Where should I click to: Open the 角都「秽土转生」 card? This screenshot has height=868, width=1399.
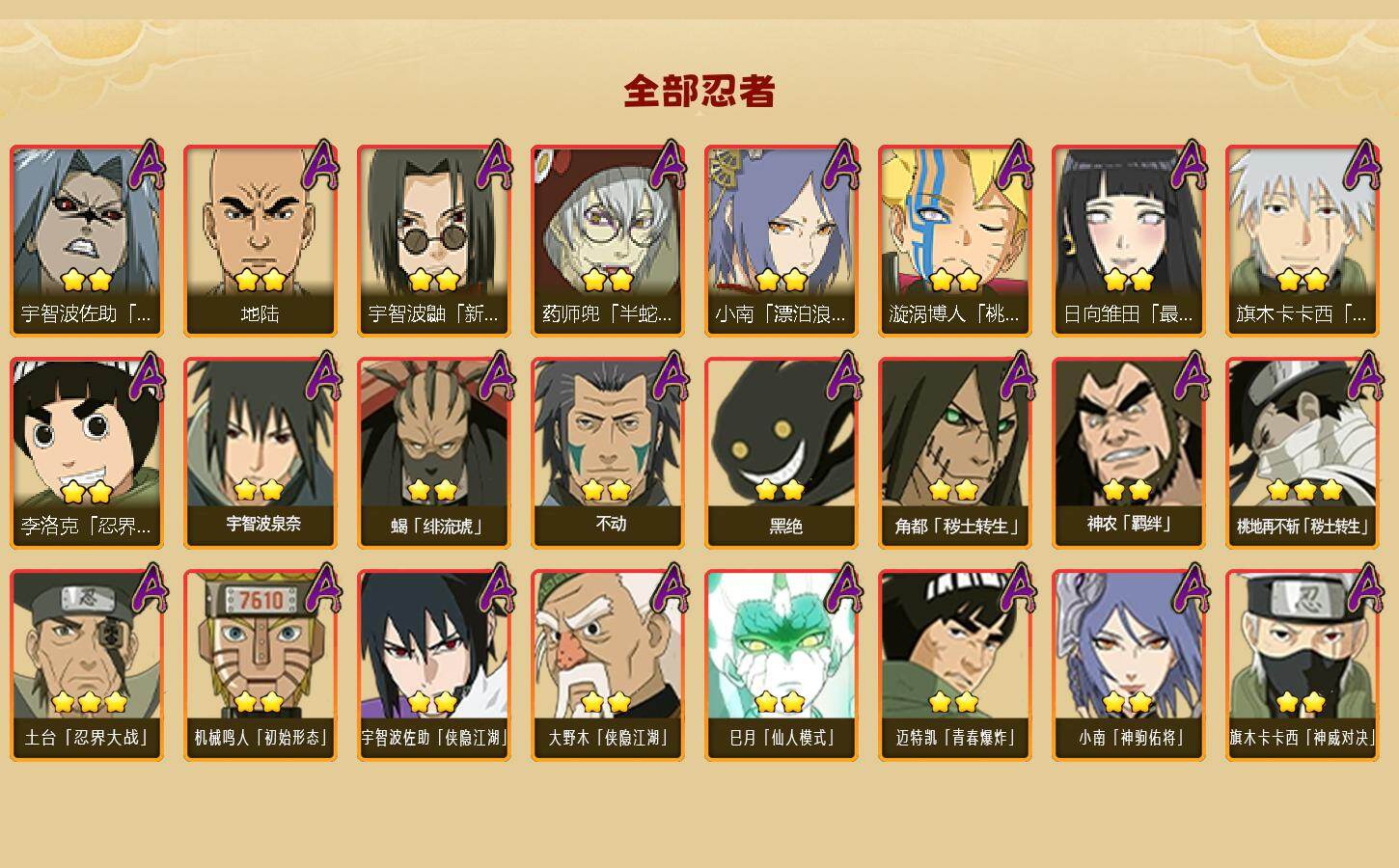pyautogui.click(x=955, y=453)
